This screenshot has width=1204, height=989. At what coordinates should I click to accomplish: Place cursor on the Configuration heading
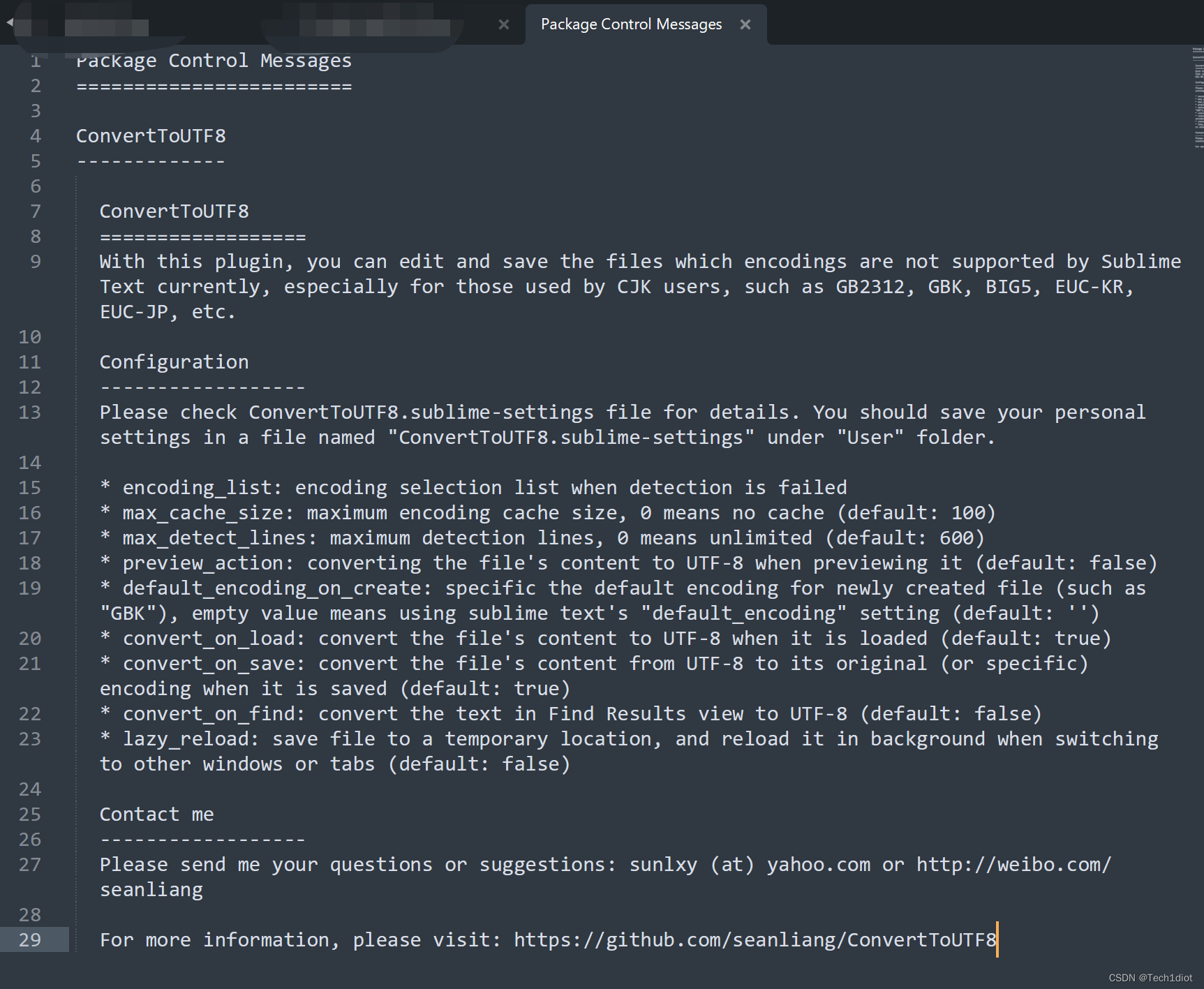[x=174, y=361]
